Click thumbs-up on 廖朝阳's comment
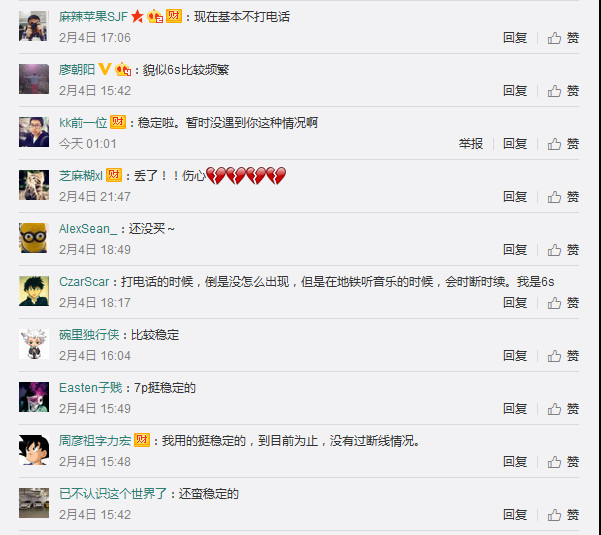601x535 pixels. pyautogui.click(x=563, y=91)
